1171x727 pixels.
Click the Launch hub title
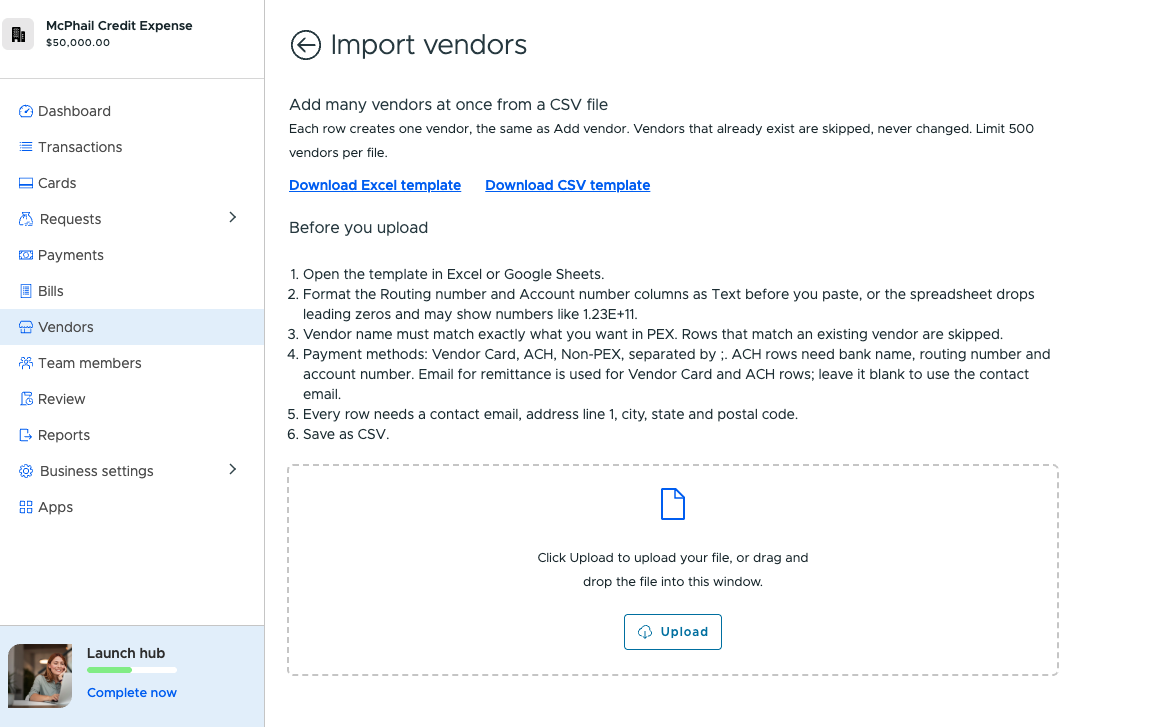pyautogui.click(x=125, y=653)
